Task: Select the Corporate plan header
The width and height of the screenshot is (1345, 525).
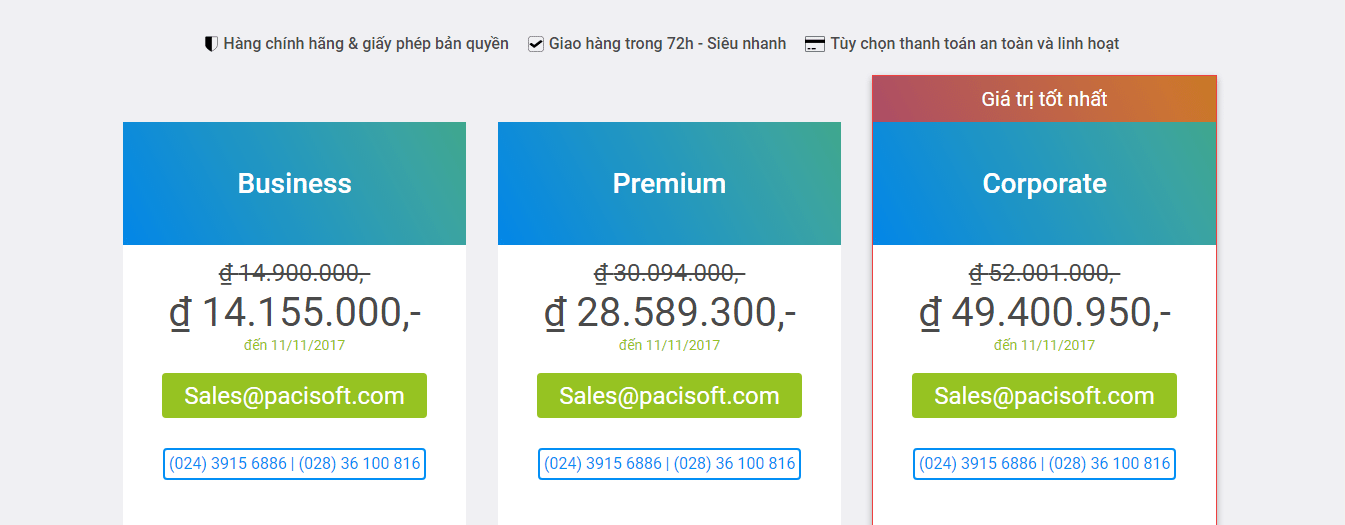Action: [1044, 184]
